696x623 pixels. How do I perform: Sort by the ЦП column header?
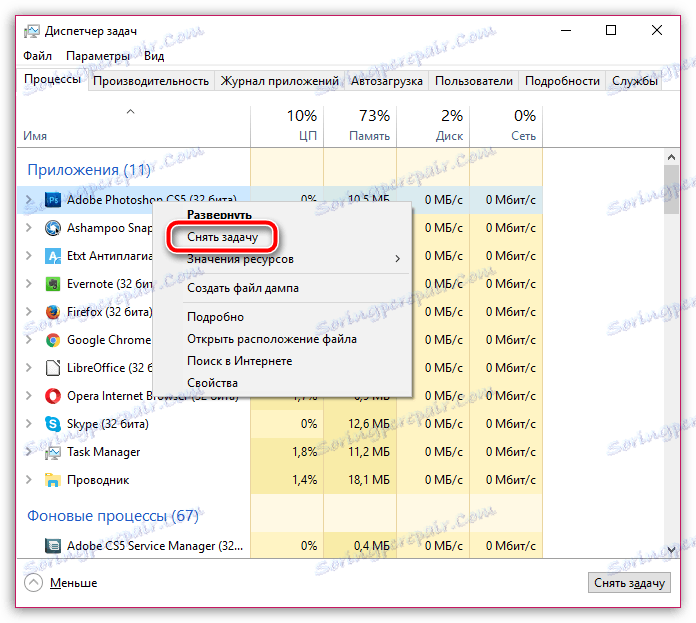pyautogui.click(x=287, y=126)
